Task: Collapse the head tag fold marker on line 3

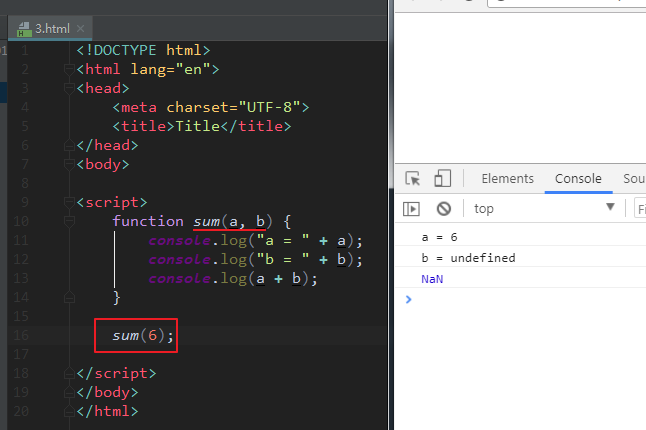Action: (69, 88)
